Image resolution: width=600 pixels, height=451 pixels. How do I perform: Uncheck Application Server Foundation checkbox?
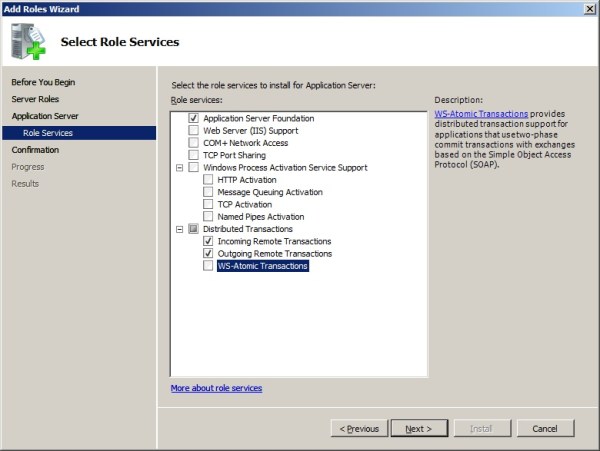tap(194, 118)
